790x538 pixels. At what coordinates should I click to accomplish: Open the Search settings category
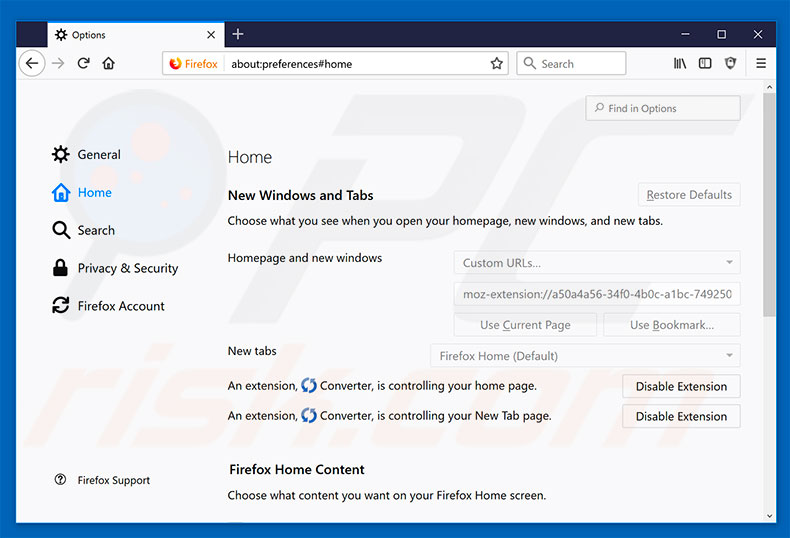(x=84, y=230)
